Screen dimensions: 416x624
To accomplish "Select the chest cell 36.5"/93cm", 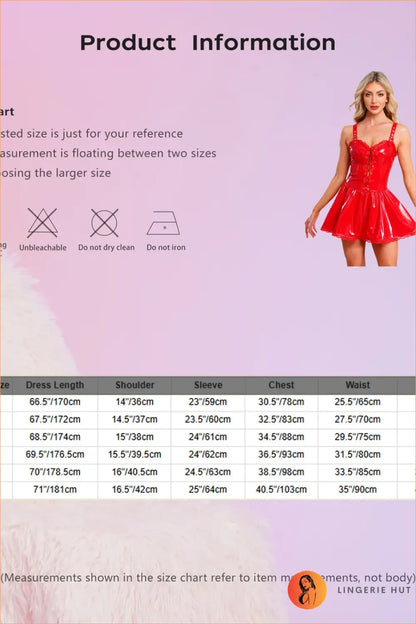I will [x=281, y=454].
